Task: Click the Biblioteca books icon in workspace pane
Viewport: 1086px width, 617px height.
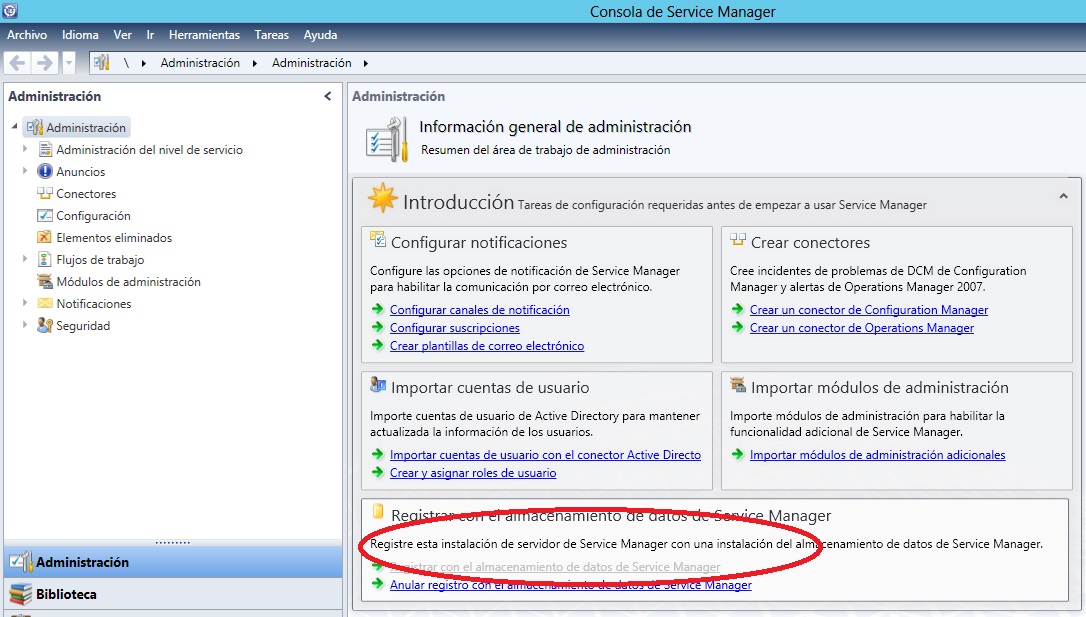Action: (20, 594)
